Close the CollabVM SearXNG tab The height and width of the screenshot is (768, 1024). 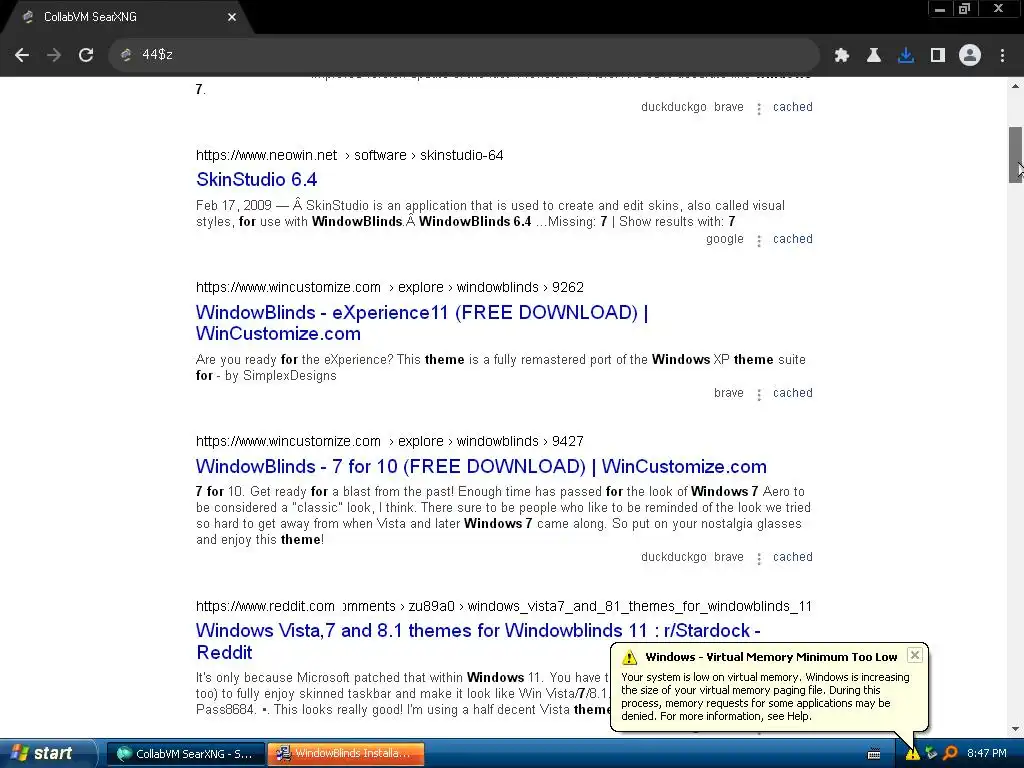click(232, 17)
